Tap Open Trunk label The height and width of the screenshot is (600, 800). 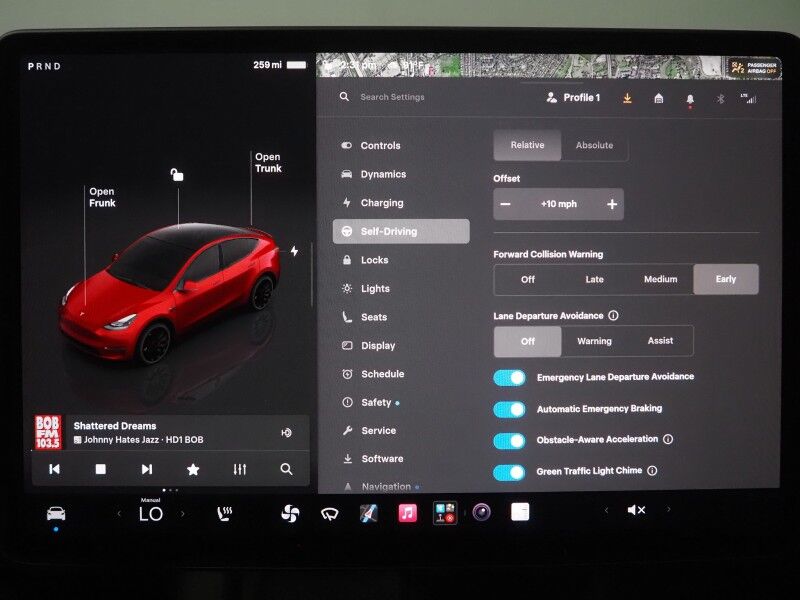[268, 163]
